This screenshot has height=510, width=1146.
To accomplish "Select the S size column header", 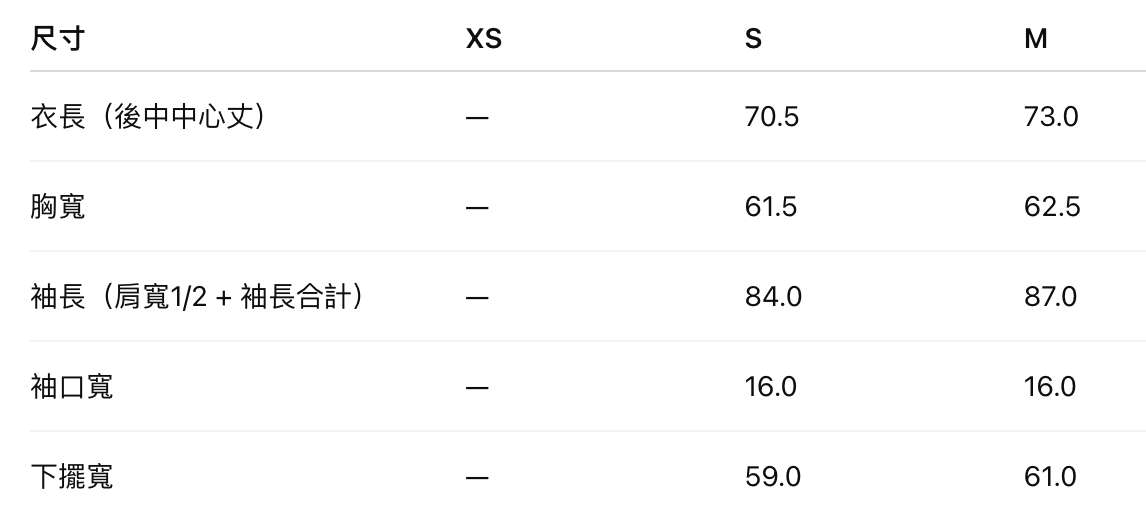I will click(x=753, y=39).
